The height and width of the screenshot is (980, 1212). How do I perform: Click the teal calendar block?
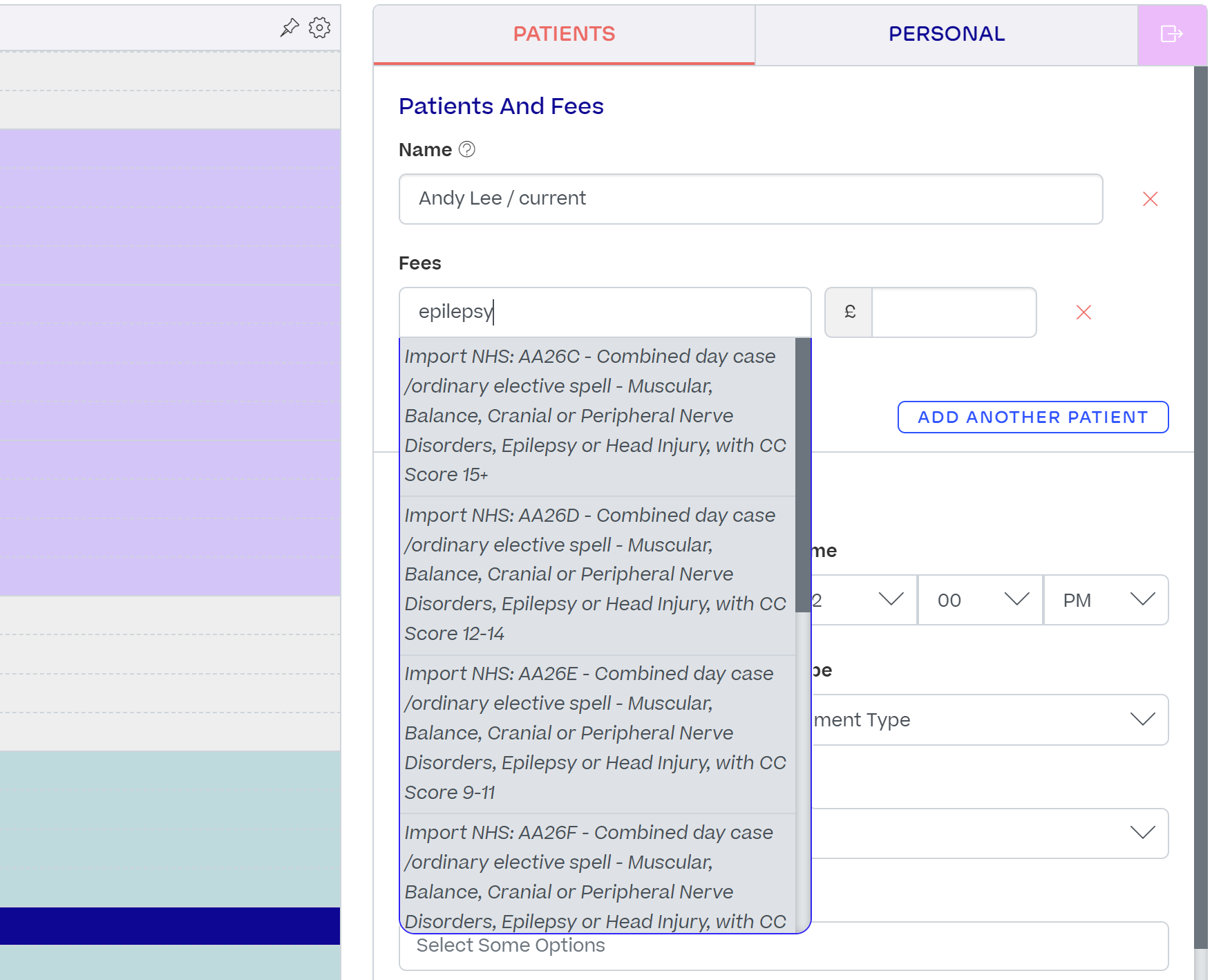[x=170, y=829]
